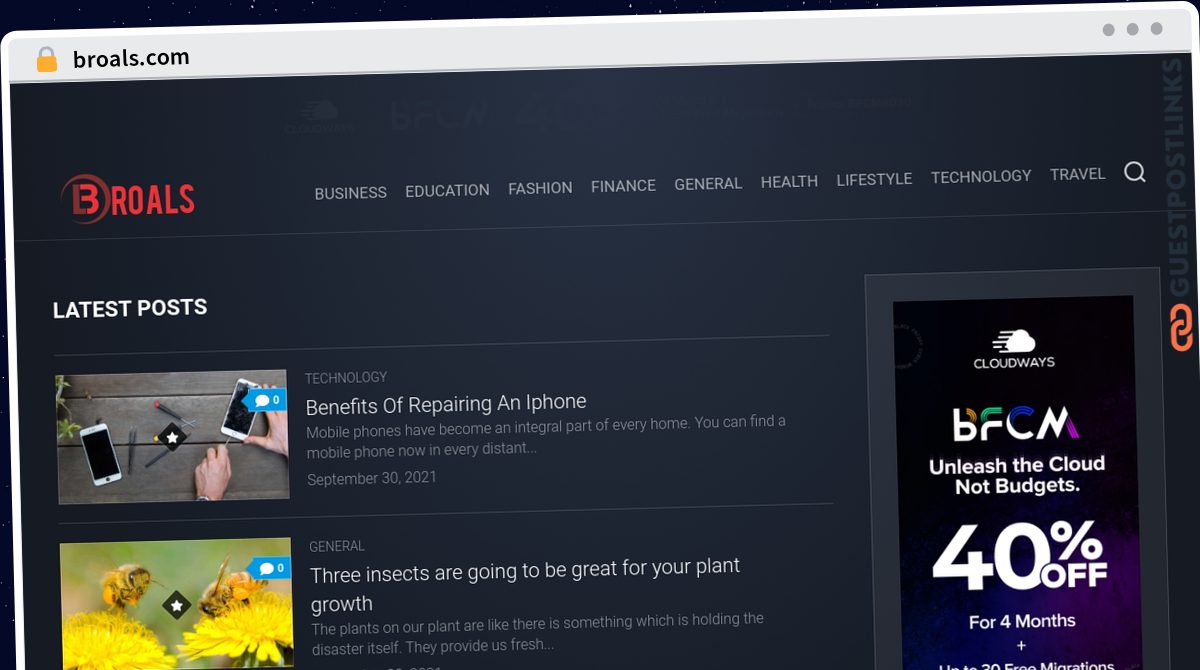Click the broals.com address text
The image size is (1200, 670).
tap(131, 59)
